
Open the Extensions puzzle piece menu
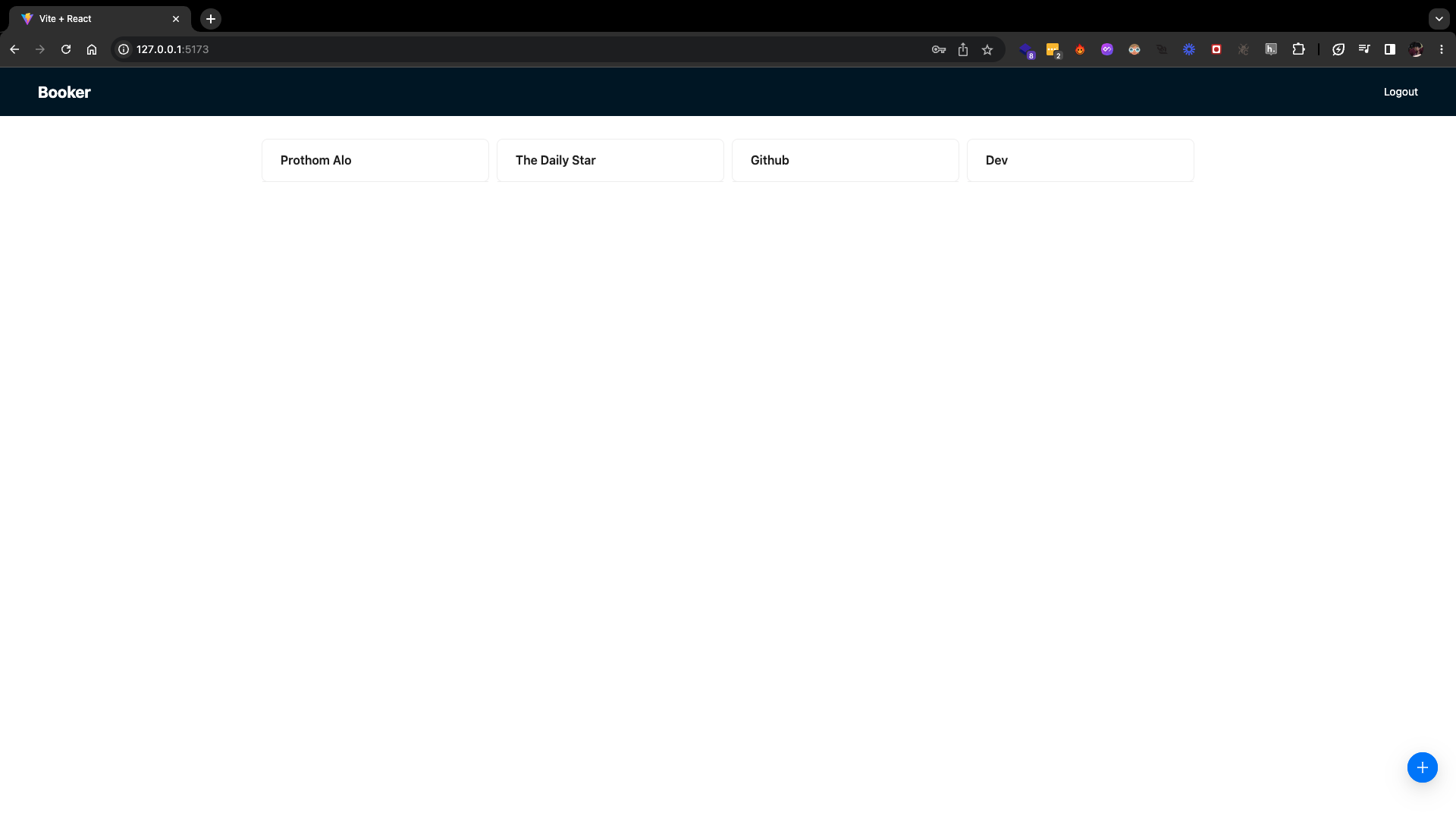click(1298, 49)
